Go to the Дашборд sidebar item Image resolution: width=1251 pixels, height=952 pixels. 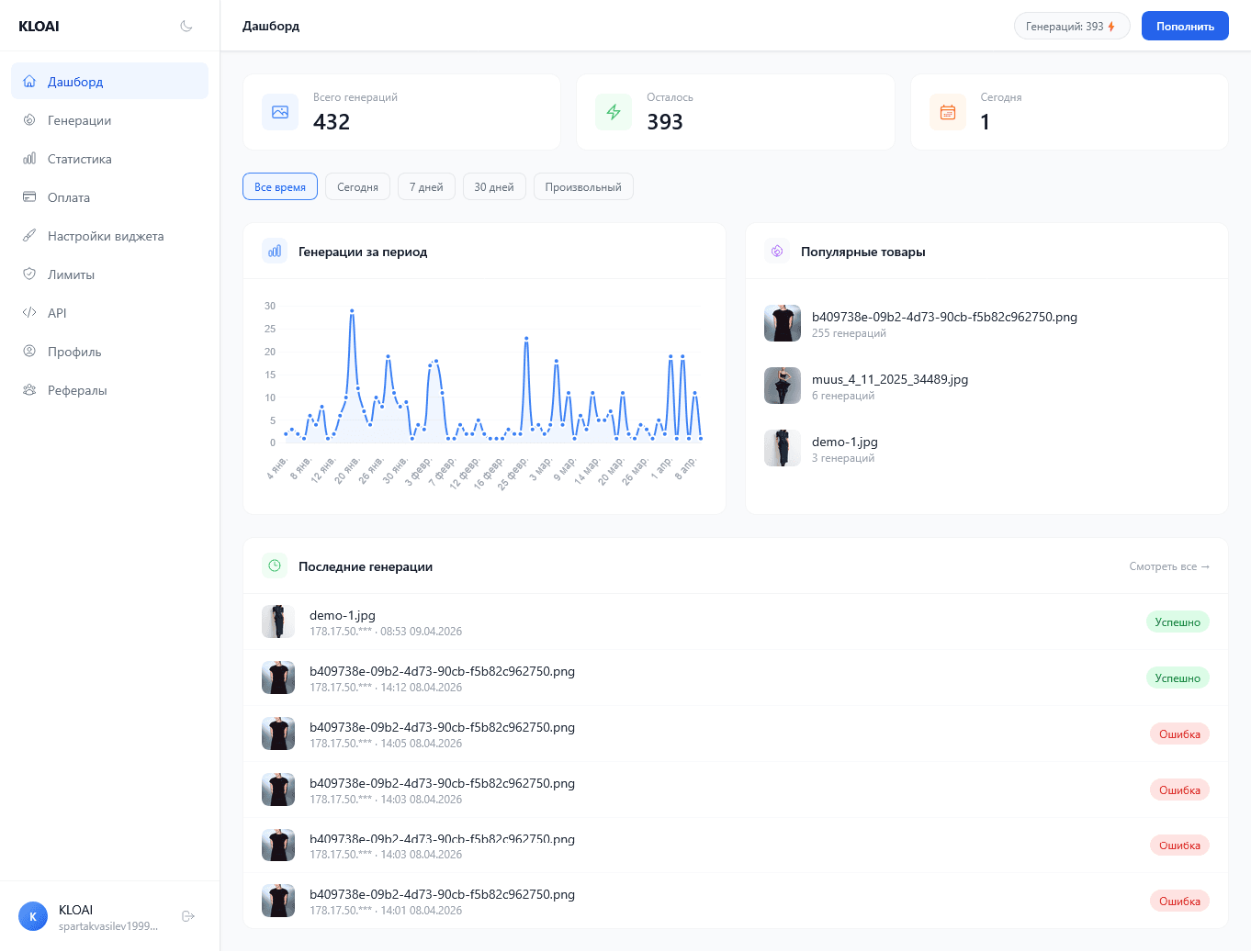click(75, 82)
